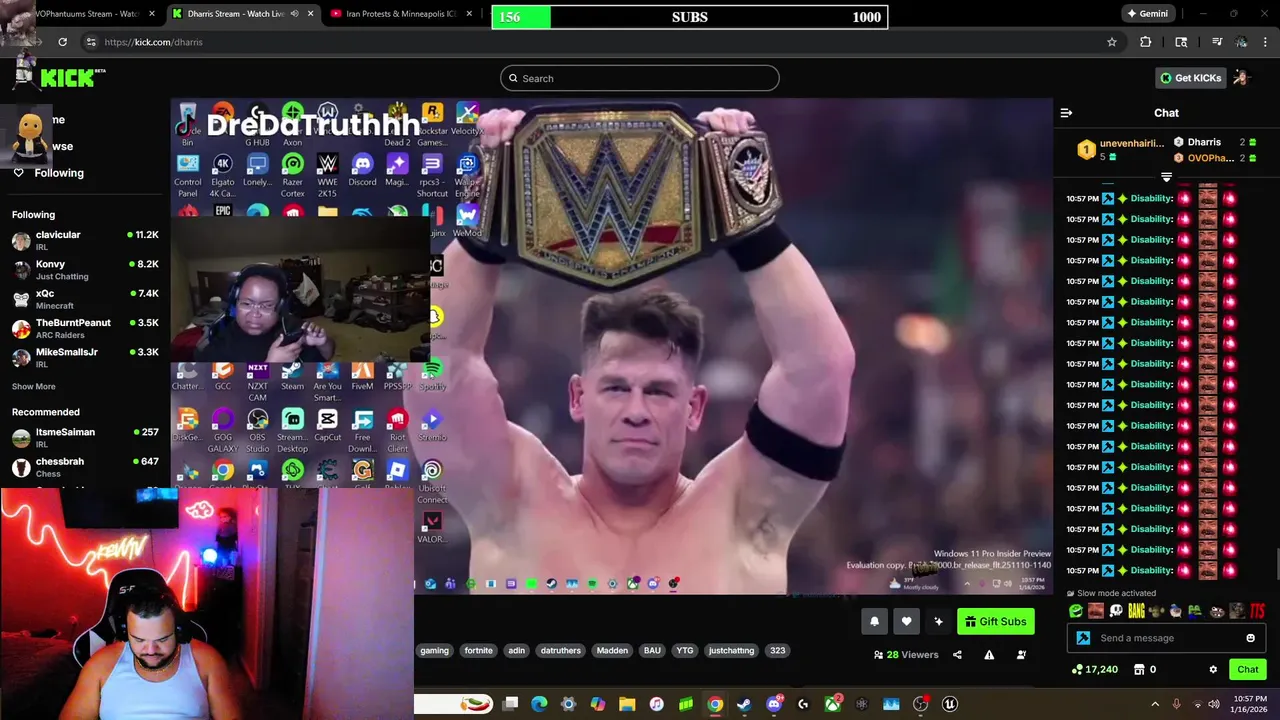Click the Get KICKs button
1280x720 pixels.
(1191, 78)
